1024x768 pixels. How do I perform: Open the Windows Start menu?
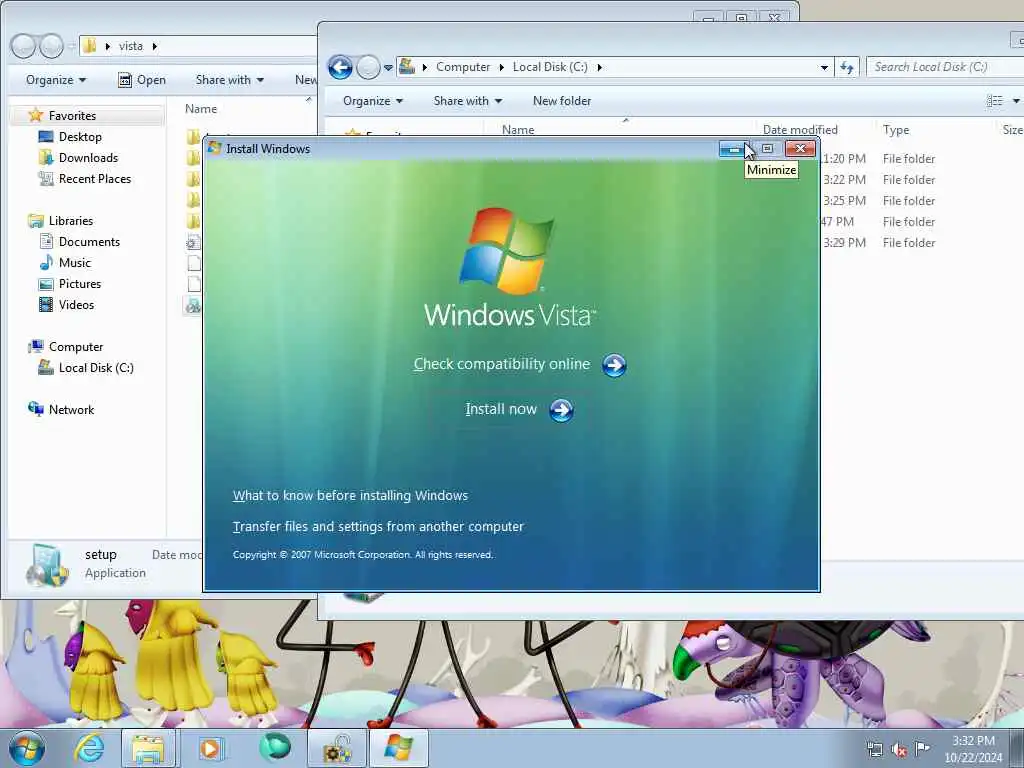point(27,748)
